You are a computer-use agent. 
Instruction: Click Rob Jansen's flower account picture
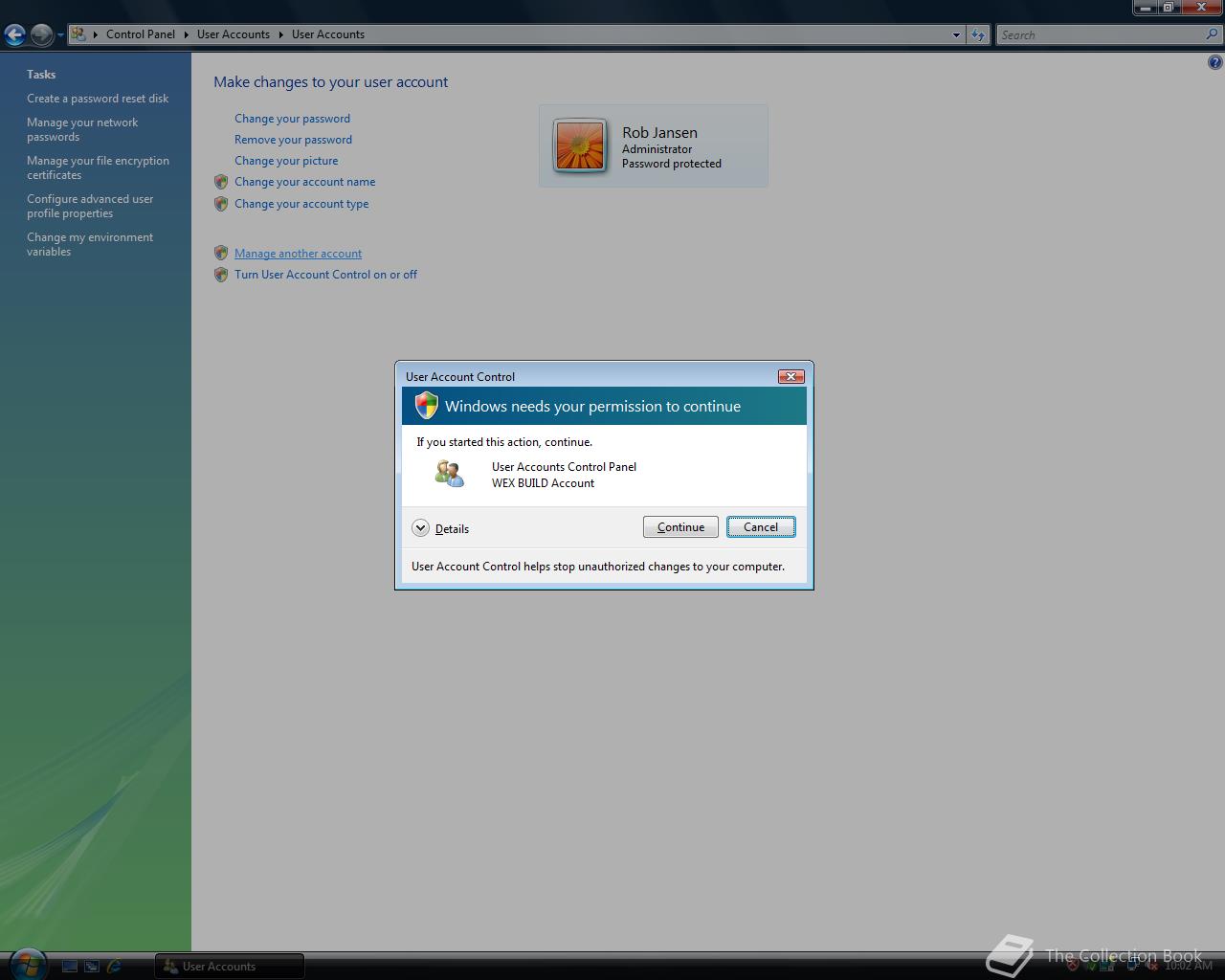[x=580, y=146]
